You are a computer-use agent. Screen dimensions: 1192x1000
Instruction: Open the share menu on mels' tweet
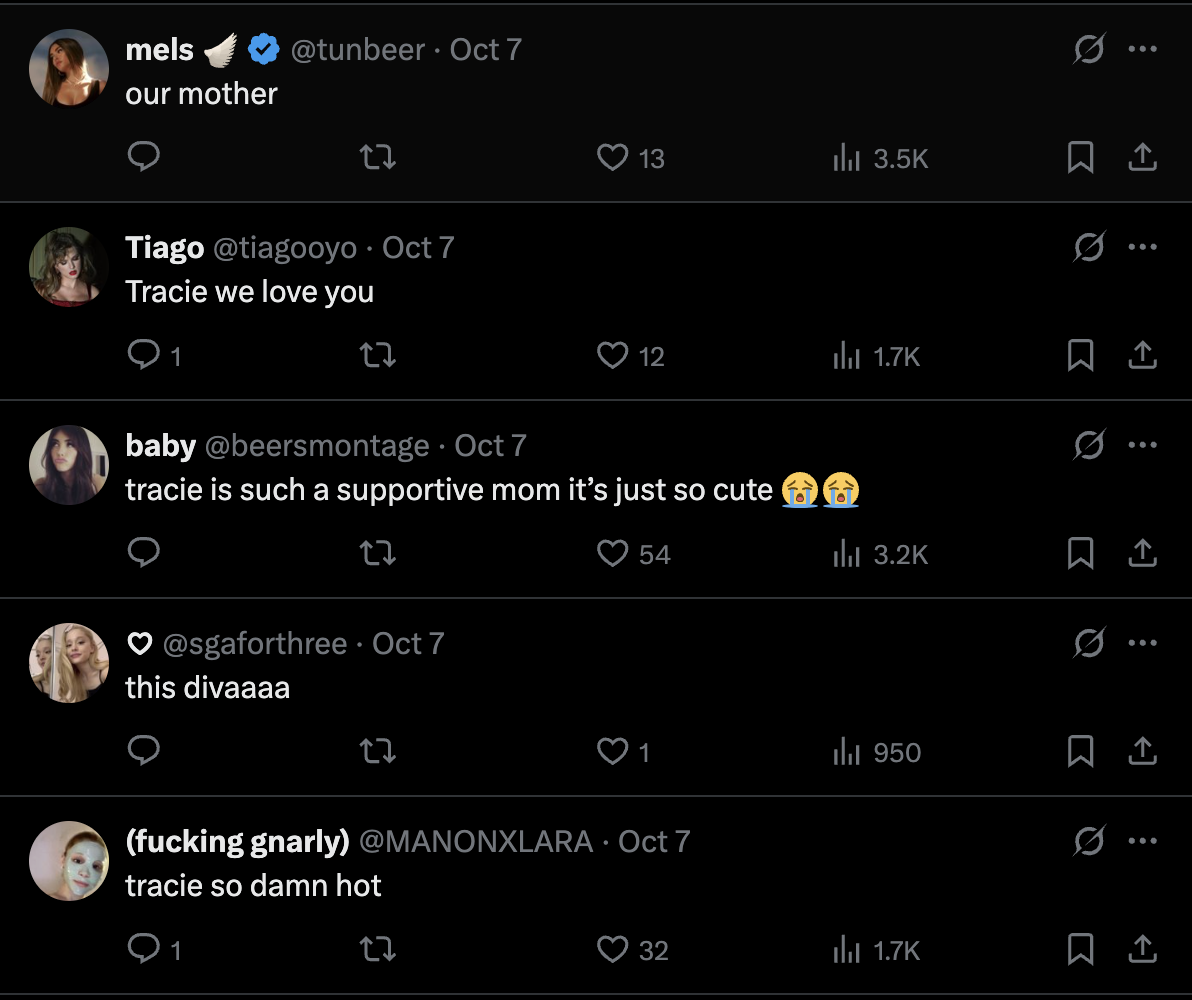coord(1142,158)
